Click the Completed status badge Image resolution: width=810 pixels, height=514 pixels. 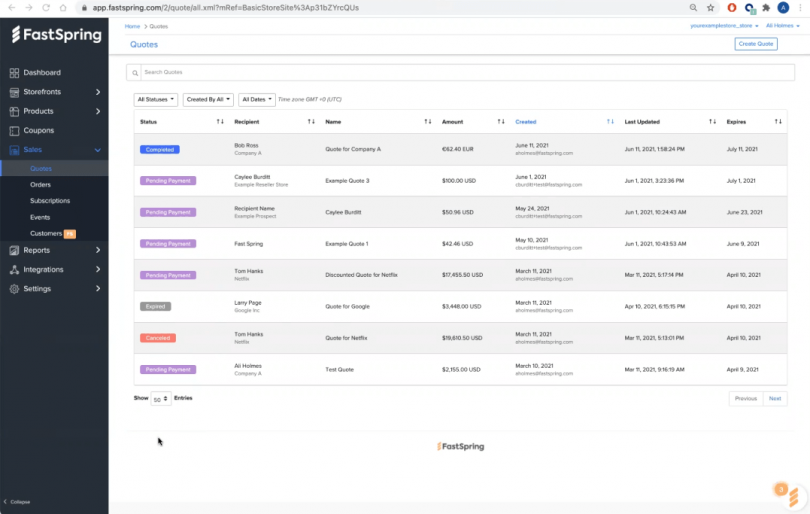[160, 150]
